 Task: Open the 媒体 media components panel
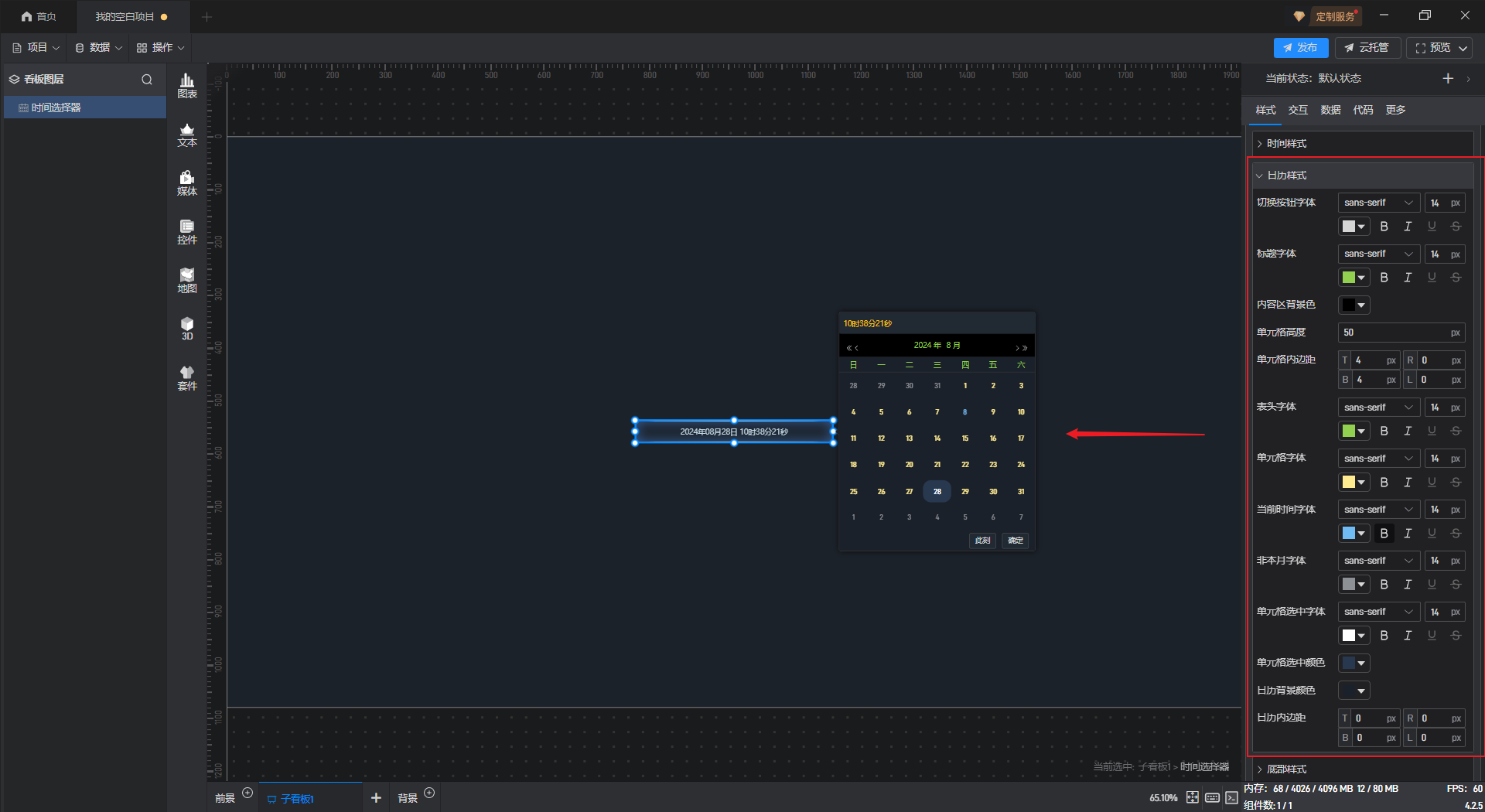point(187,184)
